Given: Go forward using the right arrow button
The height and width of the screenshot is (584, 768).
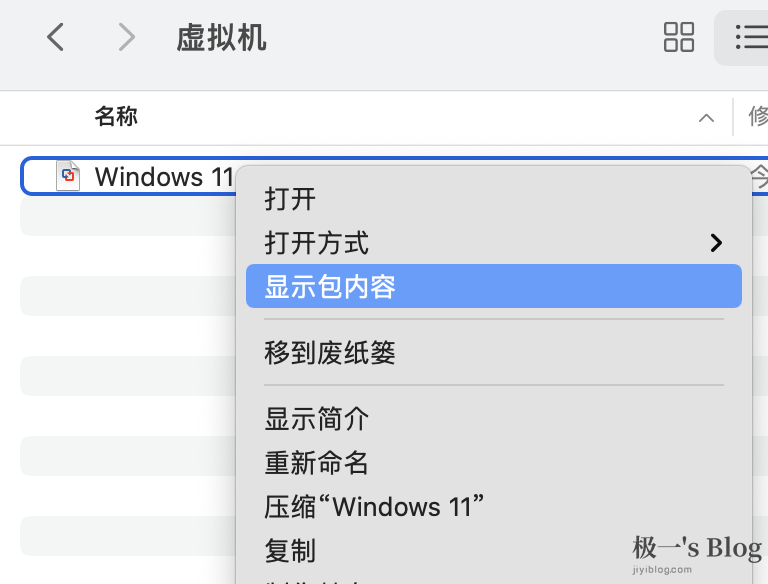Looking at the screenshot, I should pos(127,37).
